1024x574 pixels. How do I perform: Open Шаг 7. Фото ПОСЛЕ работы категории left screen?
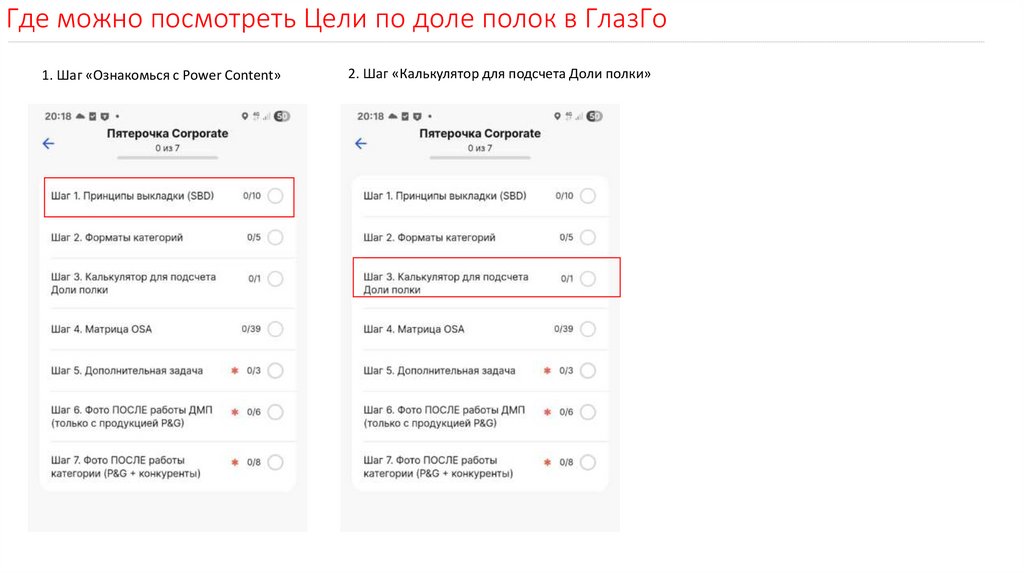coord(168,466)
